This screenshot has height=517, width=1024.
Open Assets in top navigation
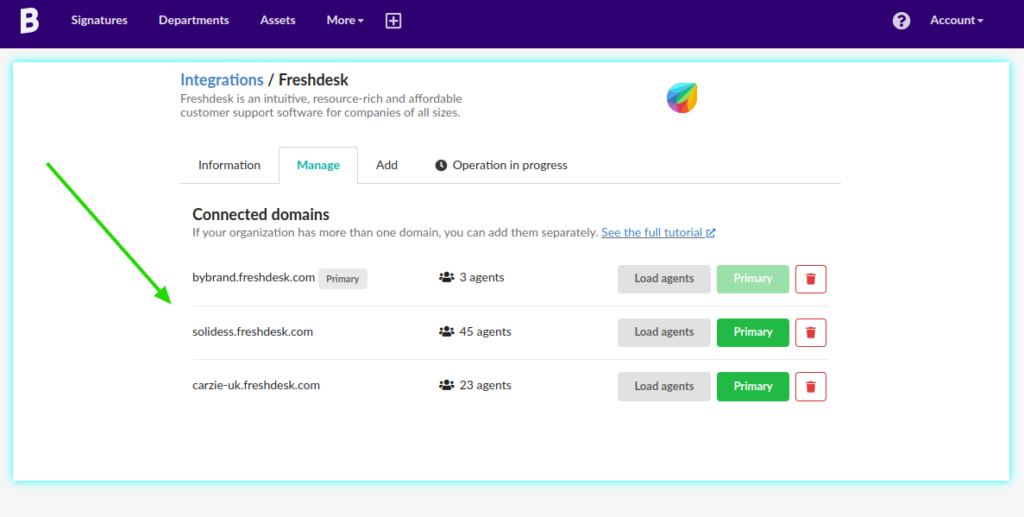pyautogui.click(x=278, y=20)
